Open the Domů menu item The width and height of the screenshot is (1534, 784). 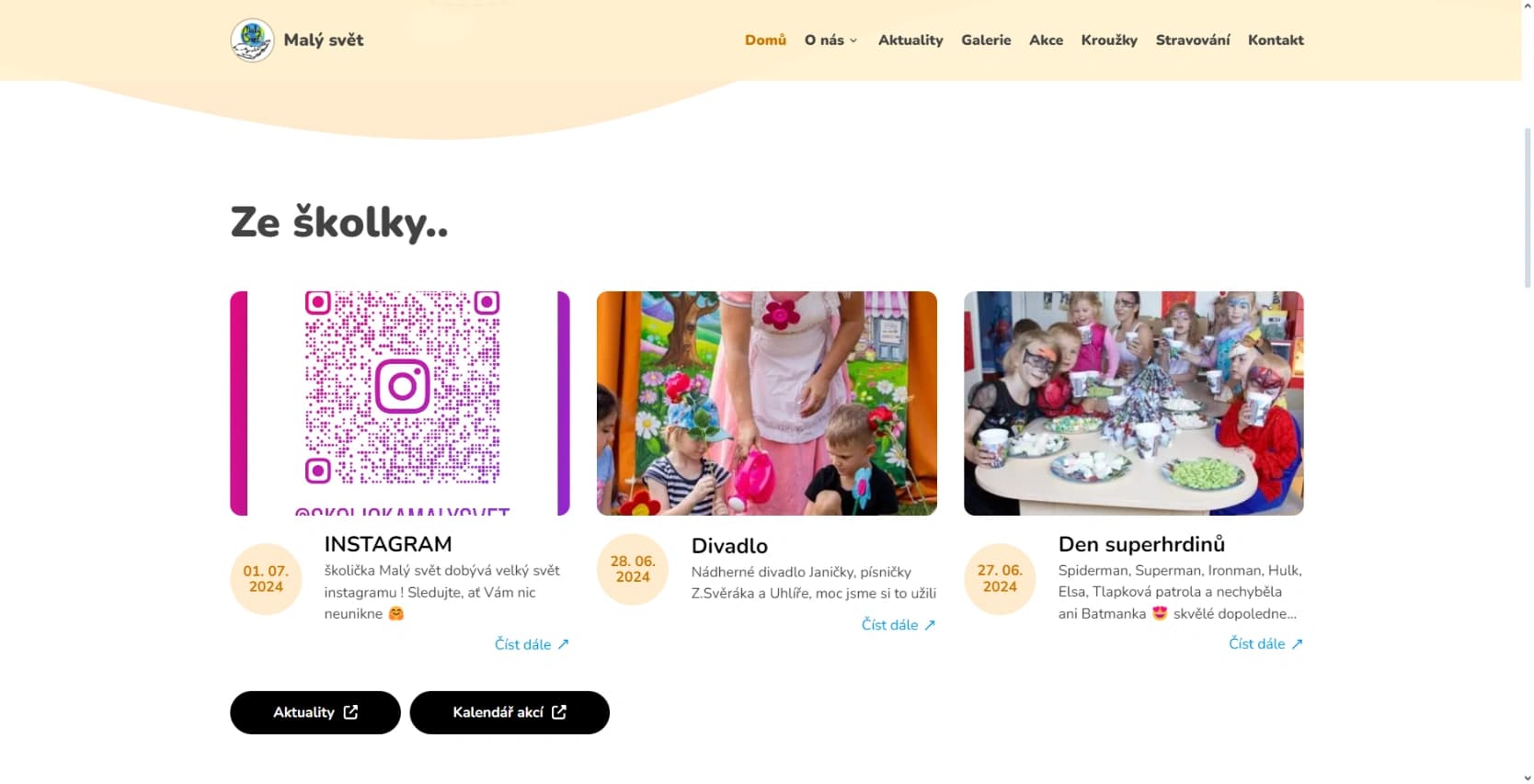click(765, 40)
